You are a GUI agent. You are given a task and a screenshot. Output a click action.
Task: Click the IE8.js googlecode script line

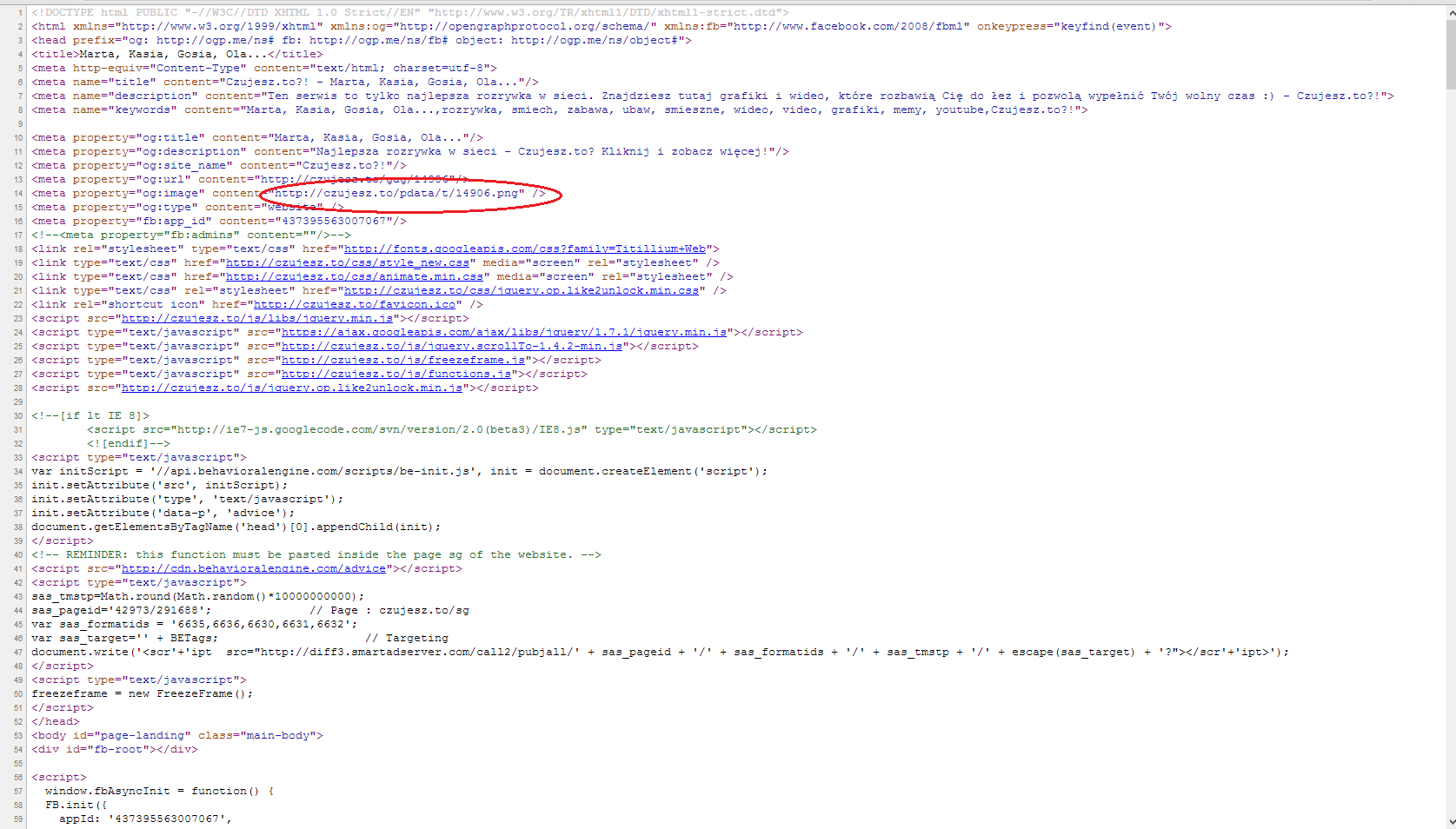(452, 429)
